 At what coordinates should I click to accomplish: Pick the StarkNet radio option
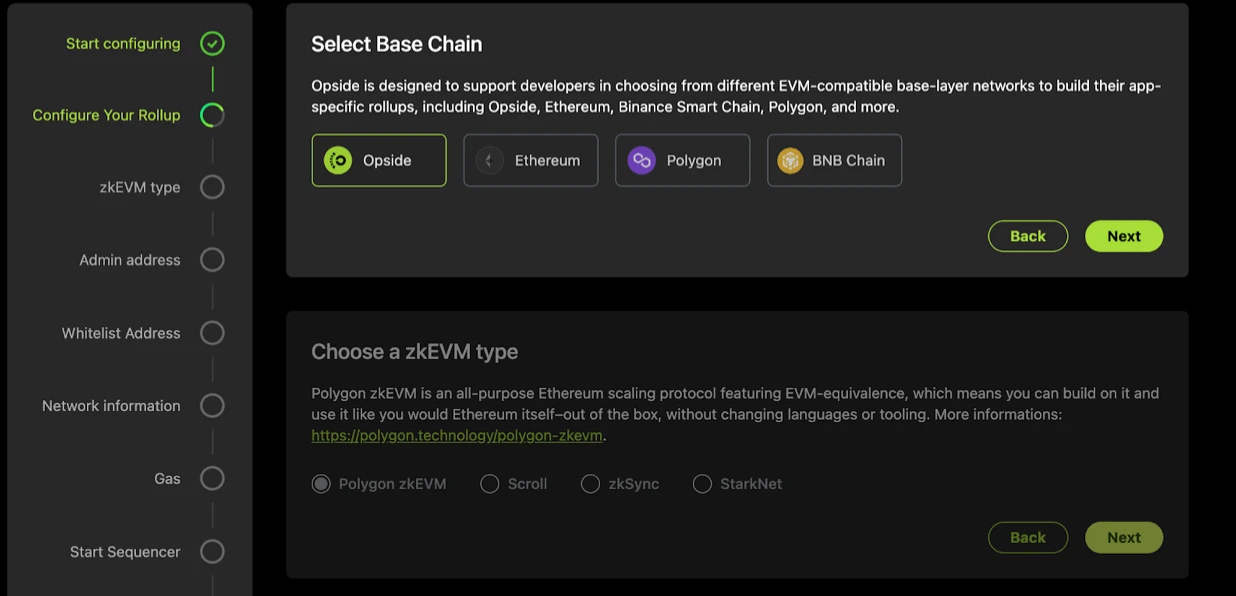[703, 484]
